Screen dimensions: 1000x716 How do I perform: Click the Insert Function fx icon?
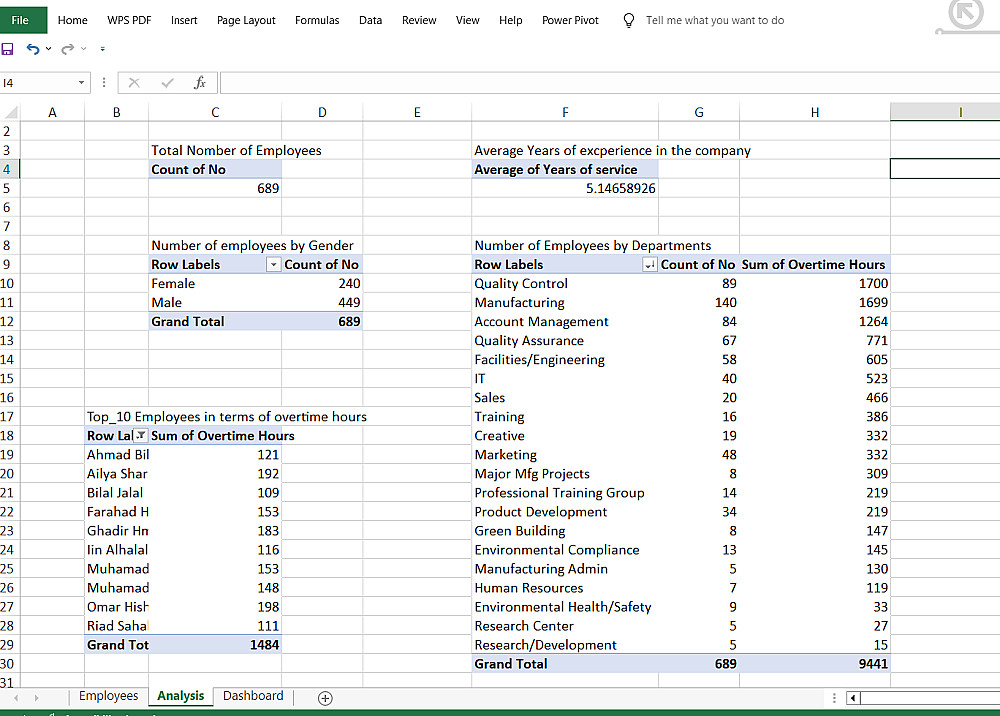coord(199,82)
